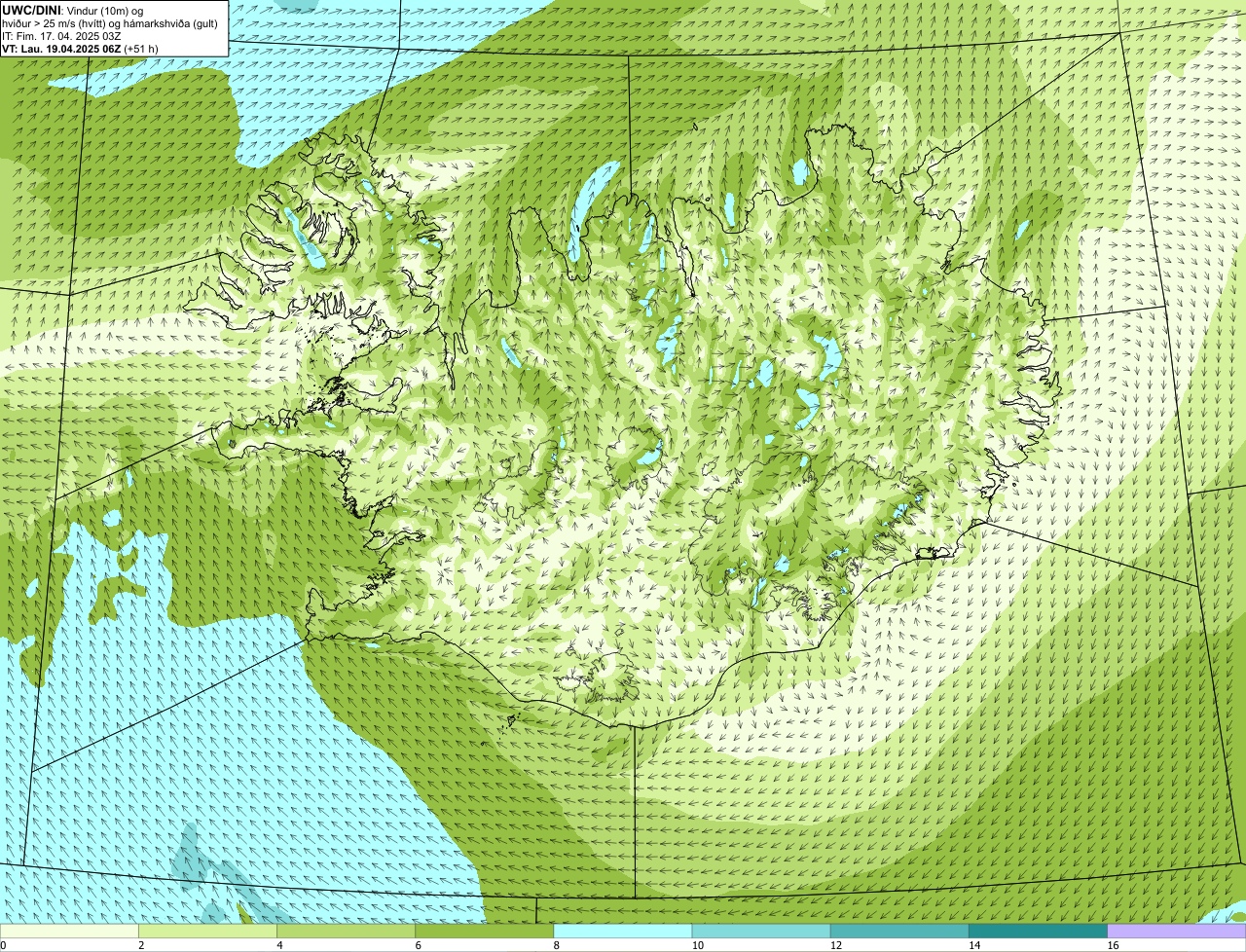
Task: Click the pale yellow 0–2 m/s legend swatch
Action: pyautogui.click(x=70, y=932)
